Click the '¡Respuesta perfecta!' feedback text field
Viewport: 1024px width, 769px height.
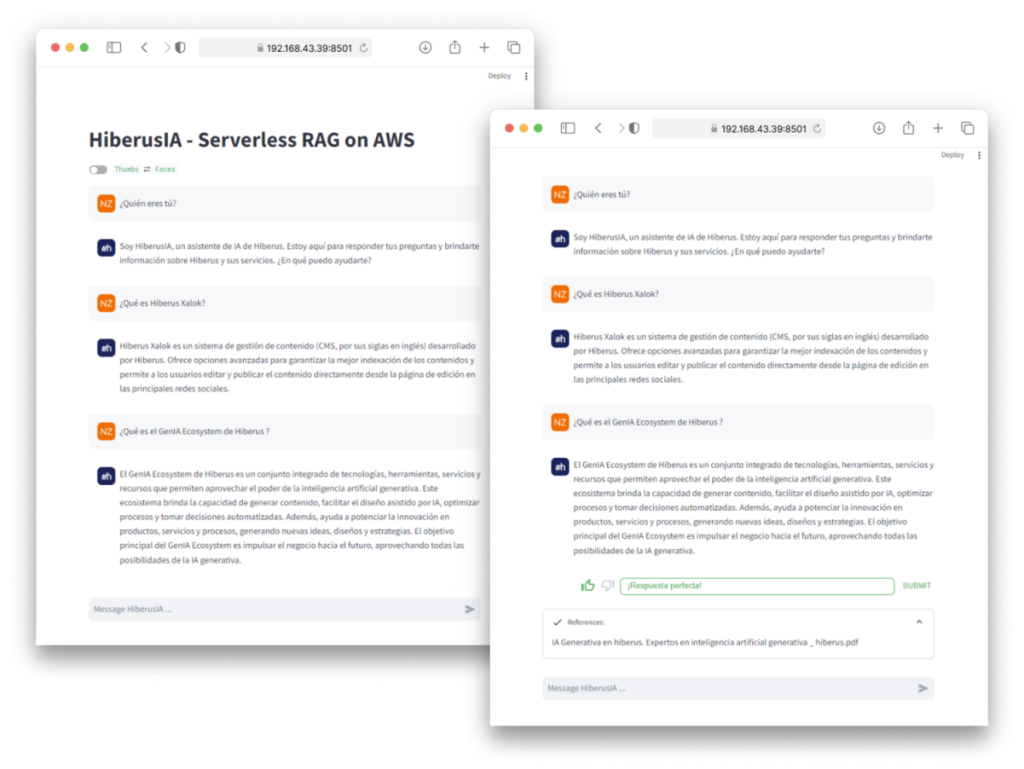click(x=757, y=586)
